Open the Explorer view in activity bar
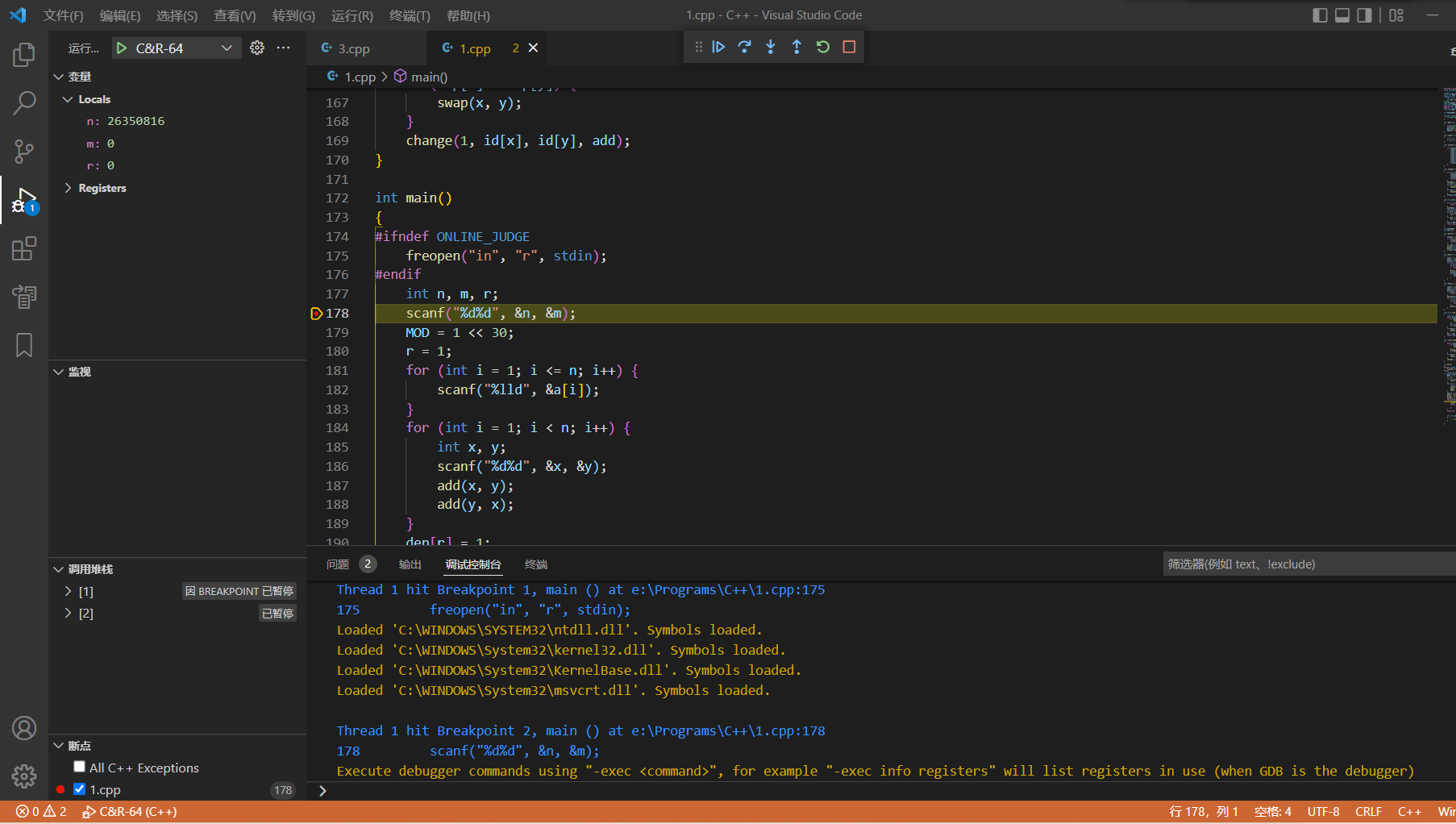Image resolution: width=1456 pixels, height=824 pixels. 24,55
